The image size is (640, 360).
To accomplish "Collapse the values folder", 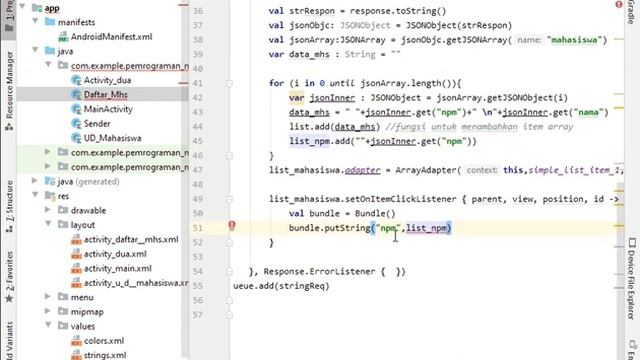I will (48, 325).
